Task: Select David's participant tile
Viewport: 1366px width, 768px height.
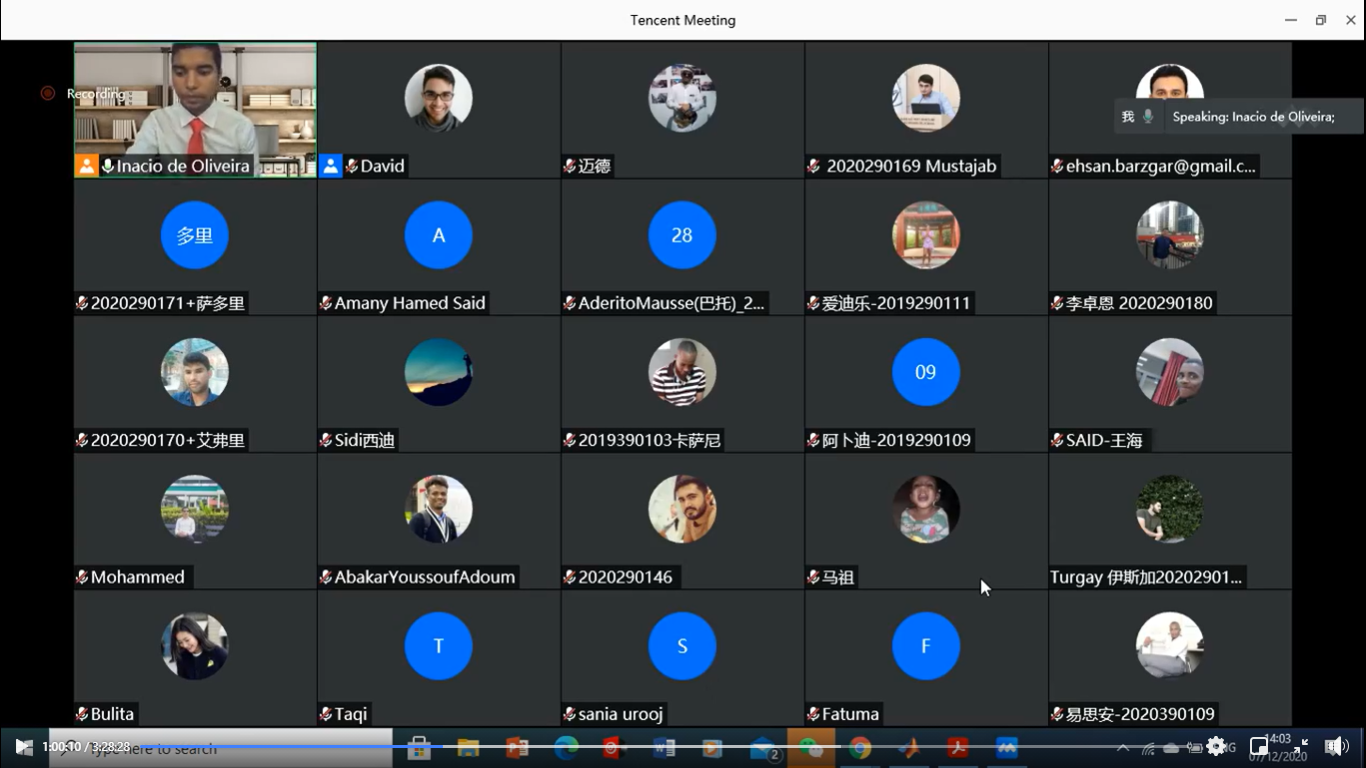Action: (x=438, y=110)
